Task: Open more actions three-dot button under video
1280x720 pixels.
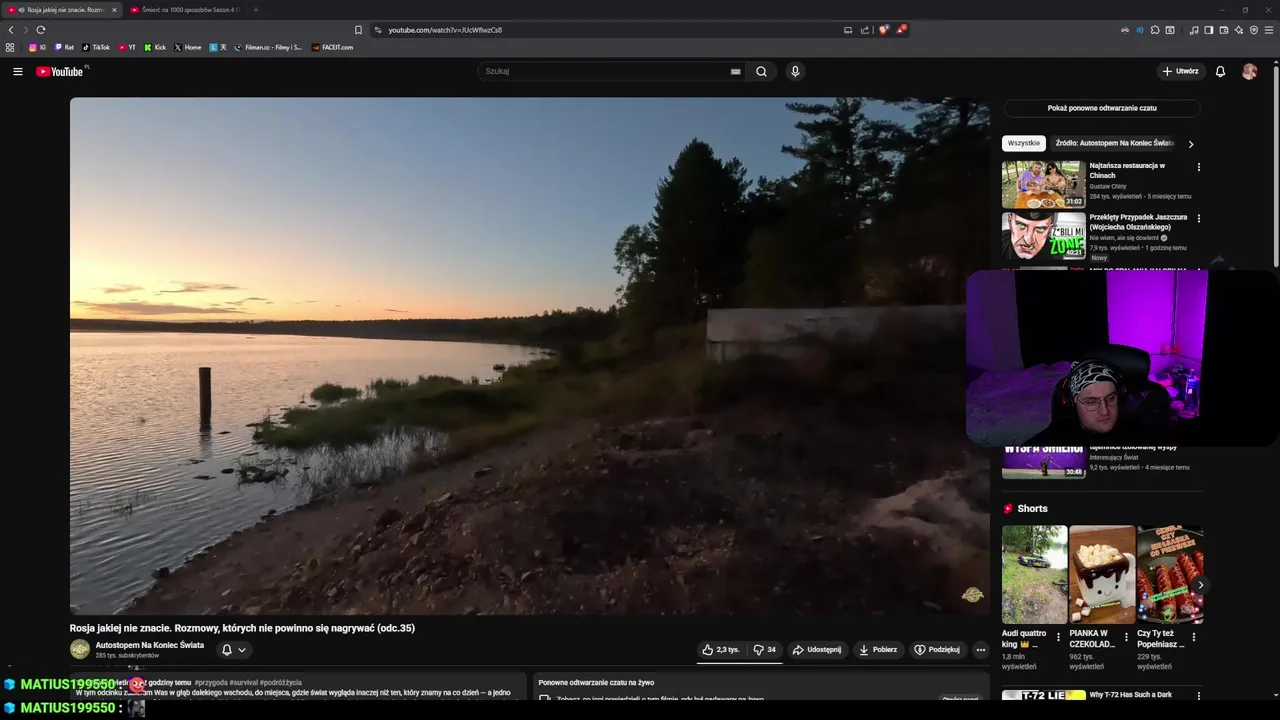Action: [980, 650]
